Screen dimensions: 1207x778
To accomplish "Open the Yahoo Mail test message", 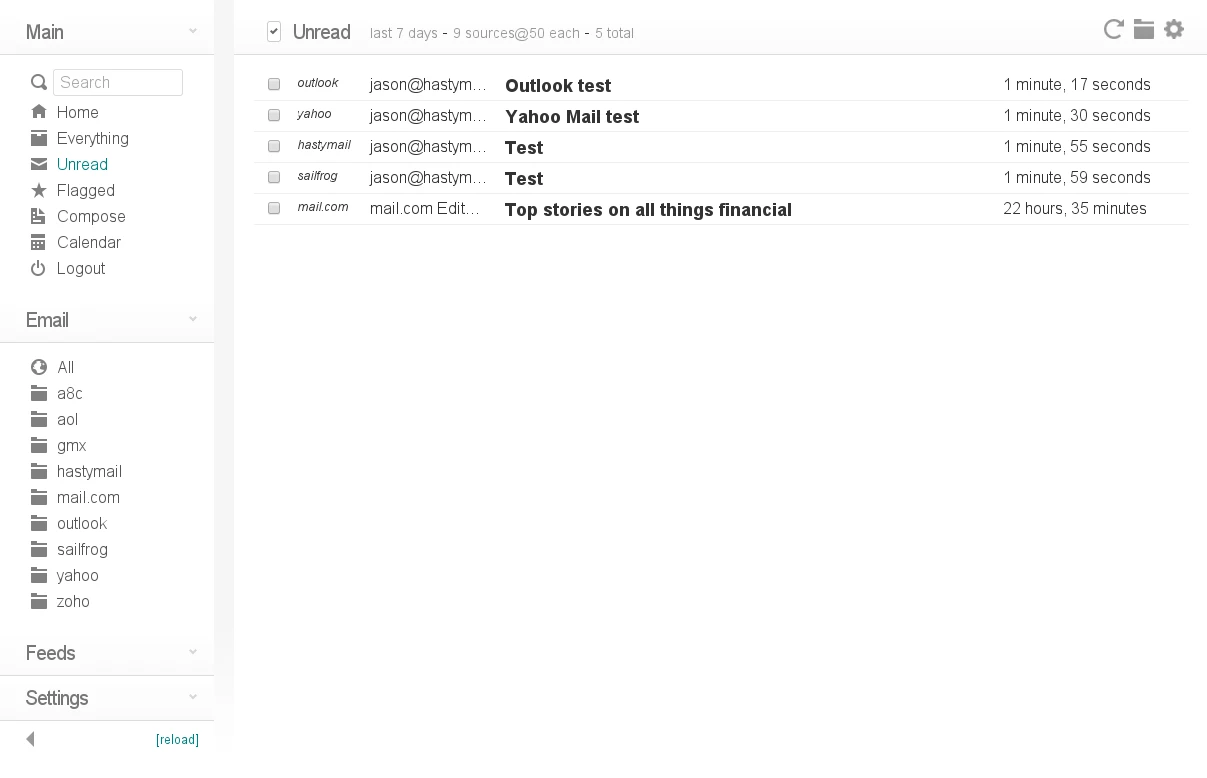I will click(x=572, y=116).
